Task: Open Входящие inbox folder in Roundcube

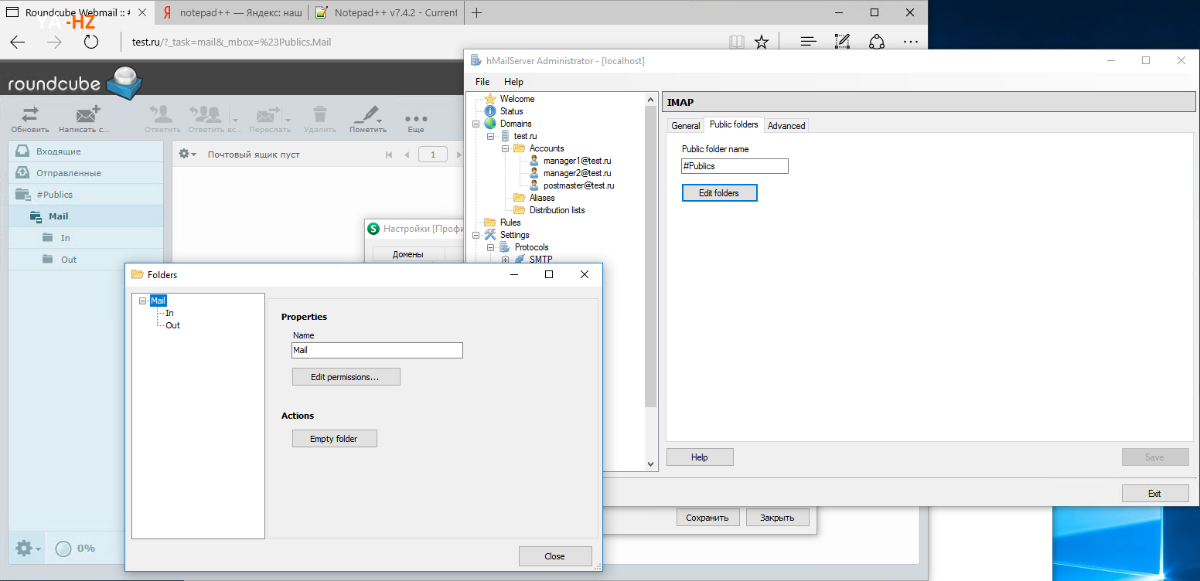Action: click(86, 151)
